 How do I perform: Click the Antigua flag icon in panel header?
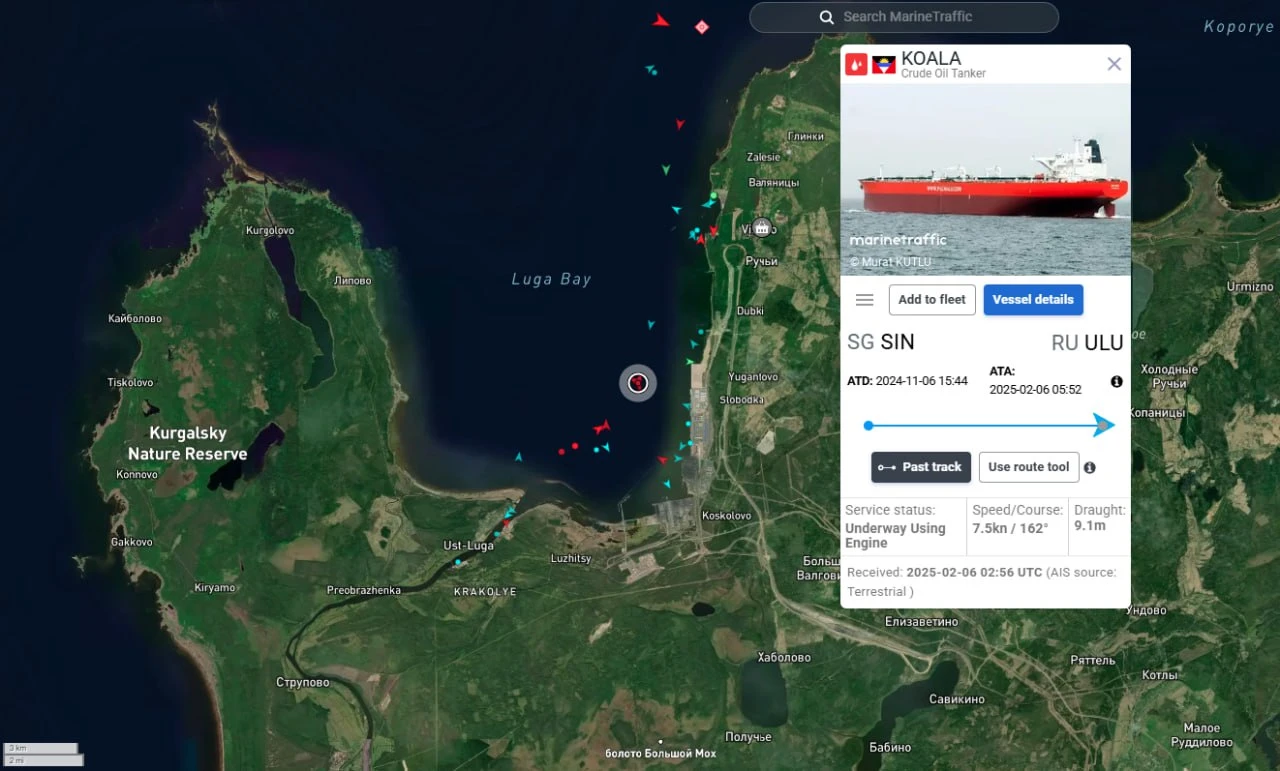click(883, 65)
